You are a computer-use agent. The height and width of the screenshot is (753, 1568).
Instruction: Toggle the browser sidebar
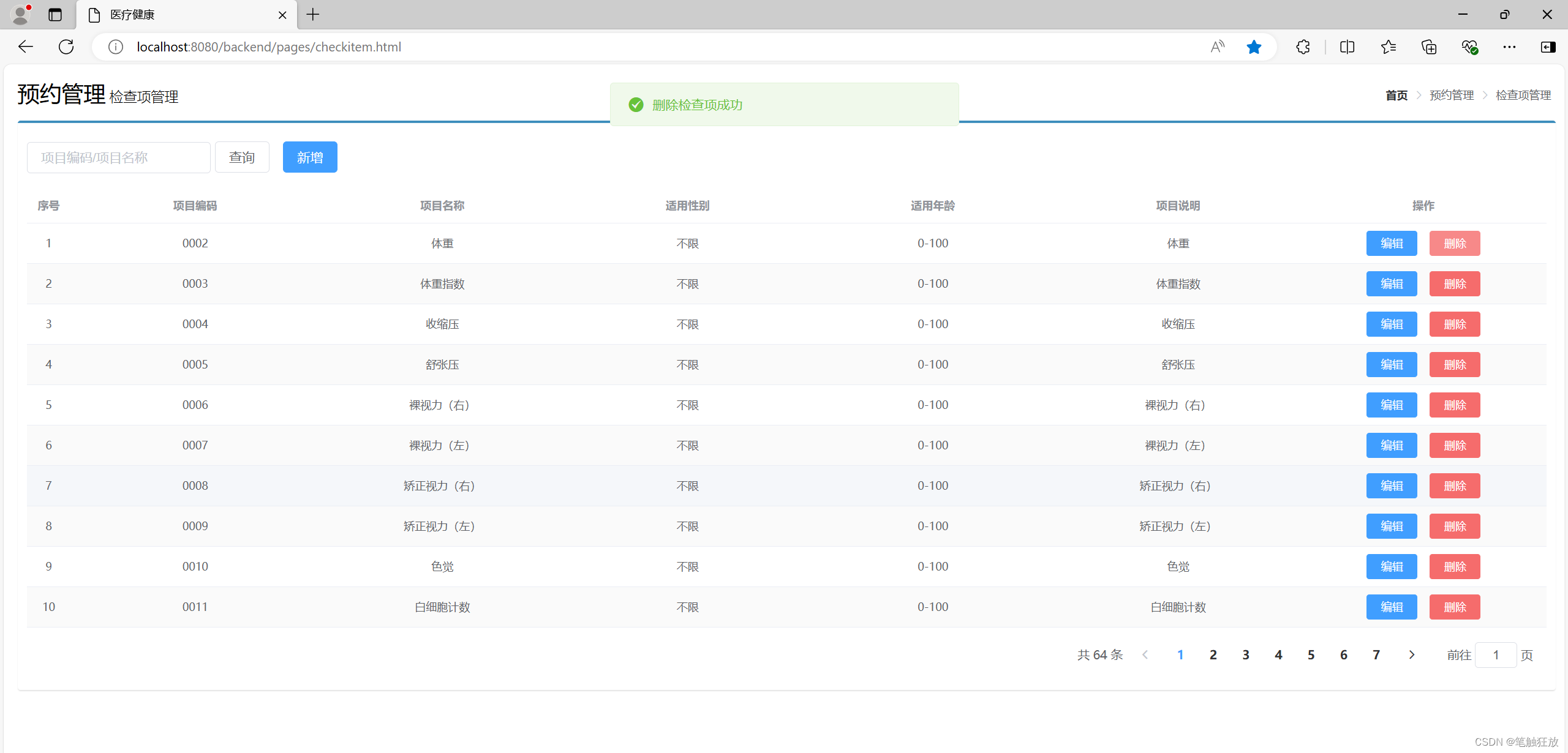tap(1548, 47)
